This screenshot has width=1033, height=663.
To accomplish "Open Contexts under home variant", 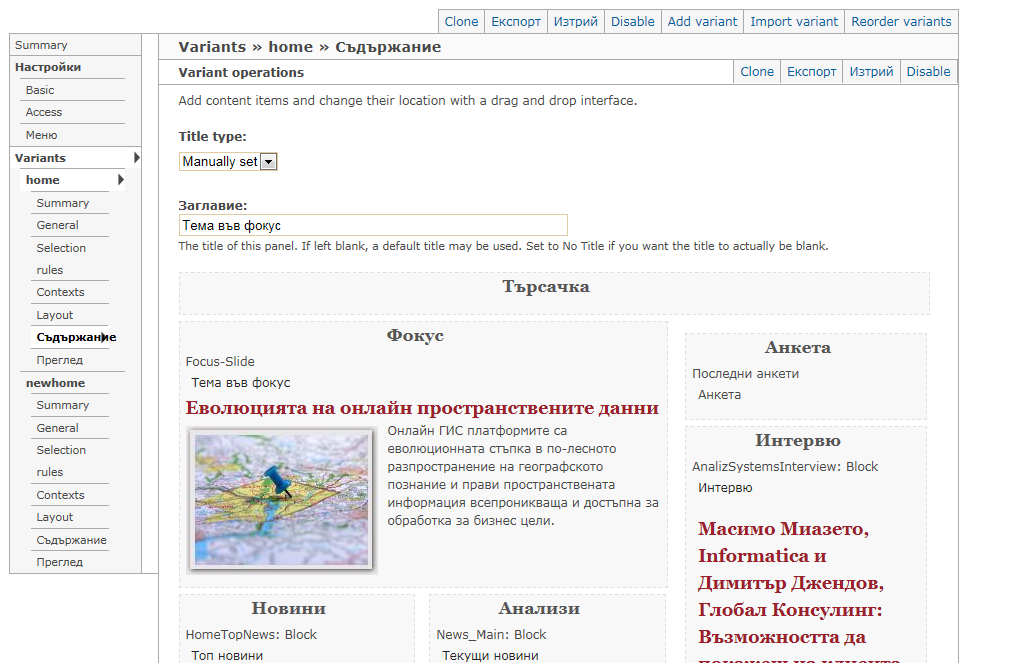I will coord(61,292).
